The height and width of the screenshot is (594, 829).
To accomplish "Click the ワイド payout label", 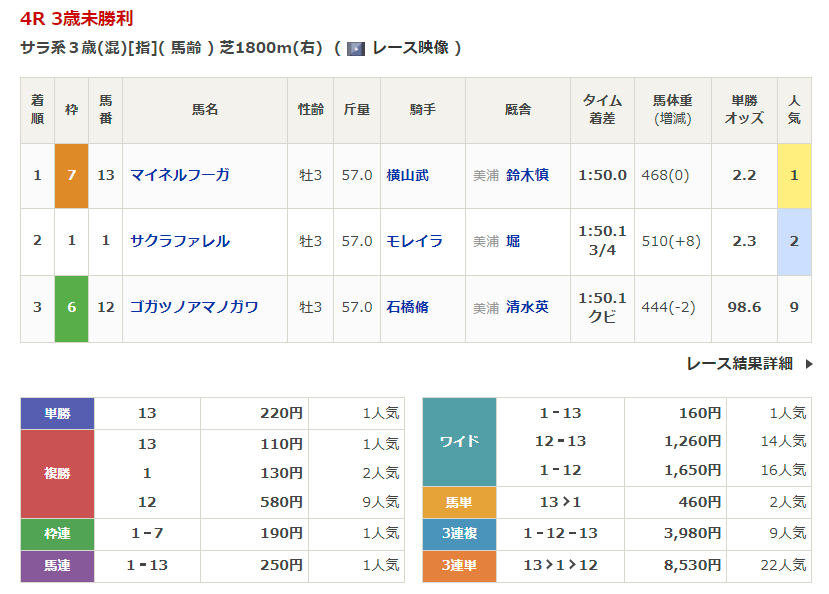I will (459, 441).
